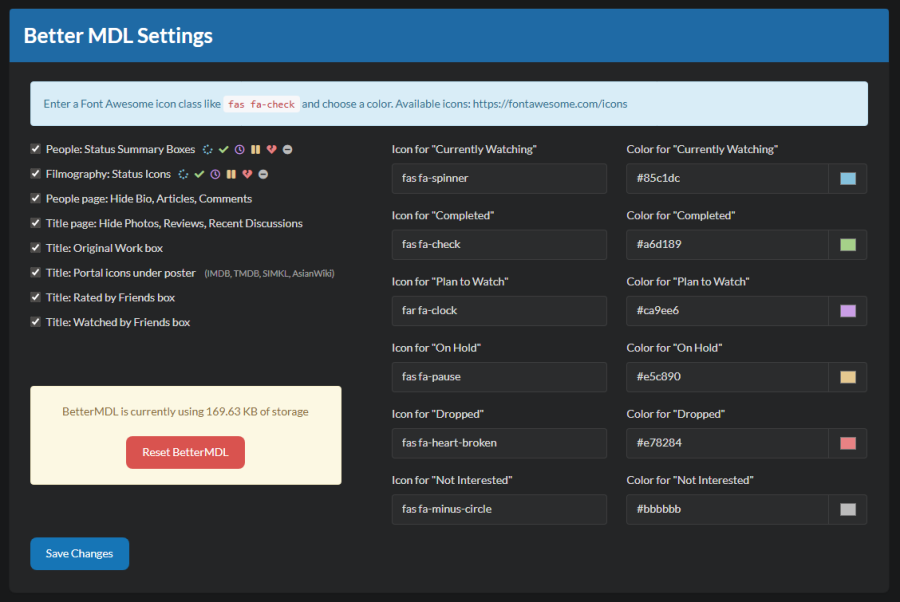Click green check icon in Filmography Status Icons row
Screen dimensions: 900x602
(x=199, y=174)
